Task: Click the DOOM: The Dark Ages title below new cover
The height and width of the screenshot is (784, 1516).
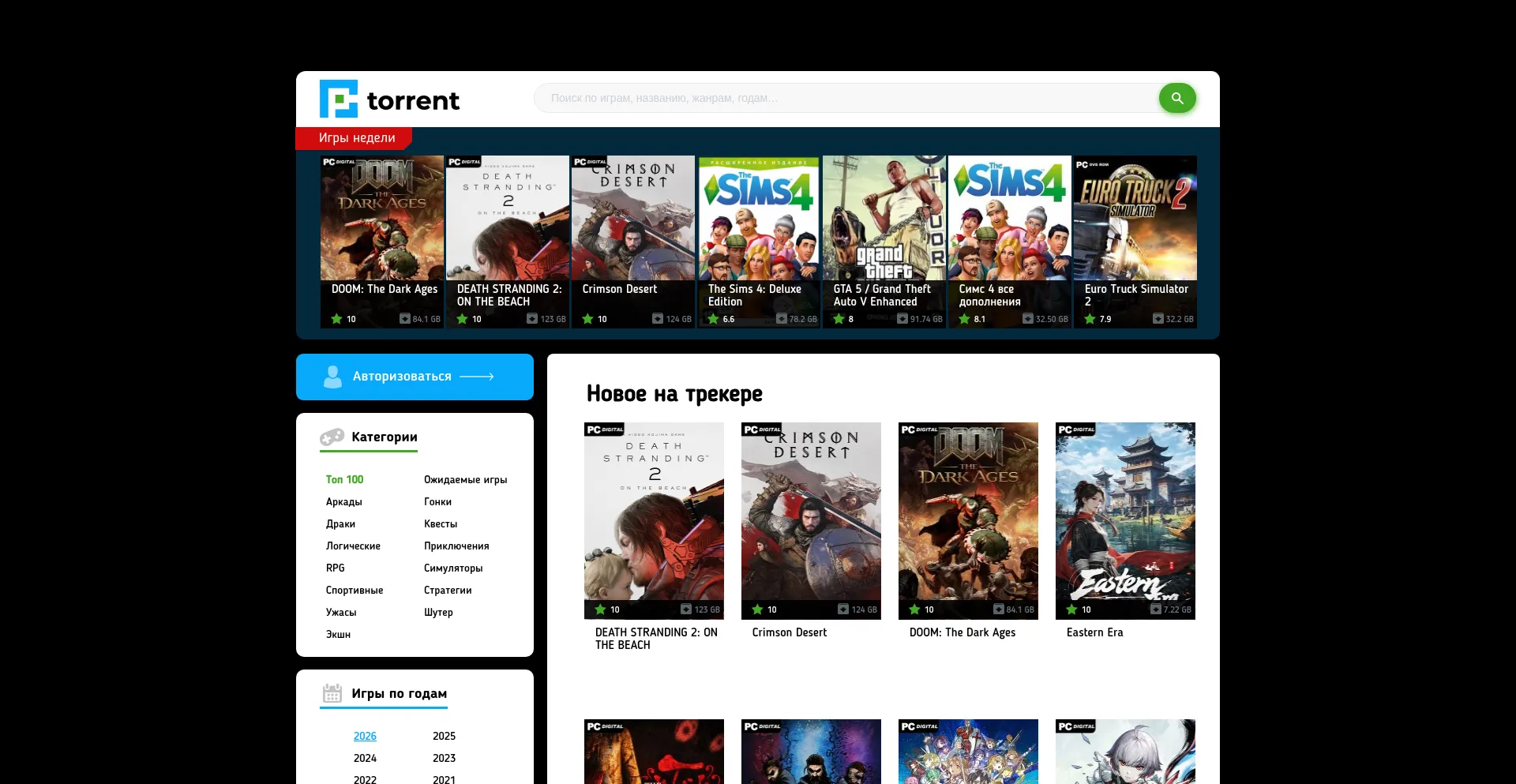Action: (x=962, y=632)
